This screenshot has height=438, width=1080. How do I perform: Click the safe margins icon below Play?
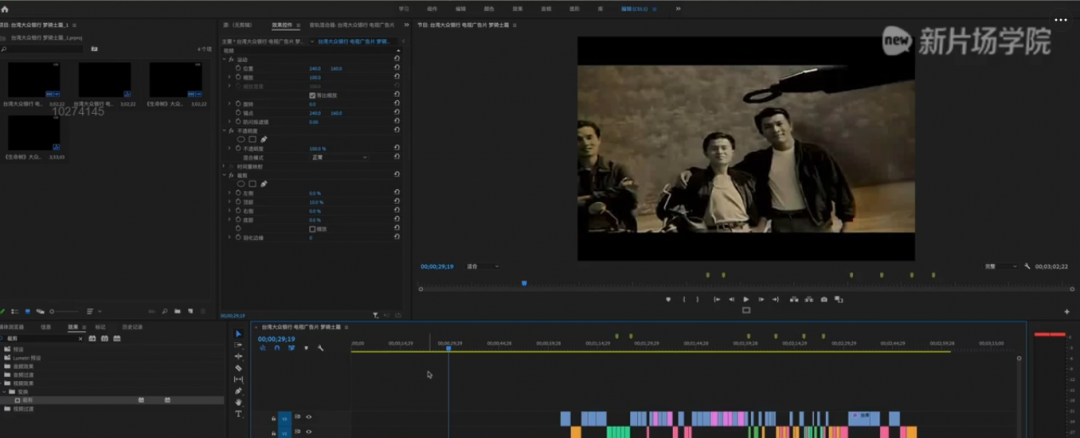(746, 311)
